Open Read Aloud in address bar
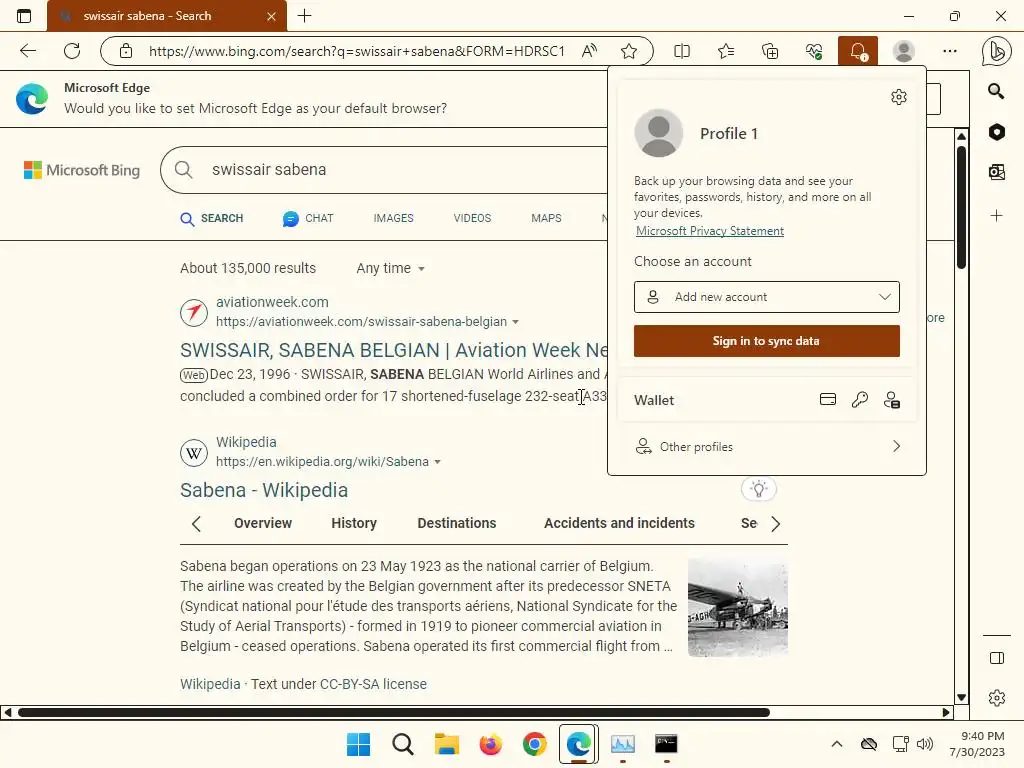This screenshot has height=768, width=1024. pos(590,51)
